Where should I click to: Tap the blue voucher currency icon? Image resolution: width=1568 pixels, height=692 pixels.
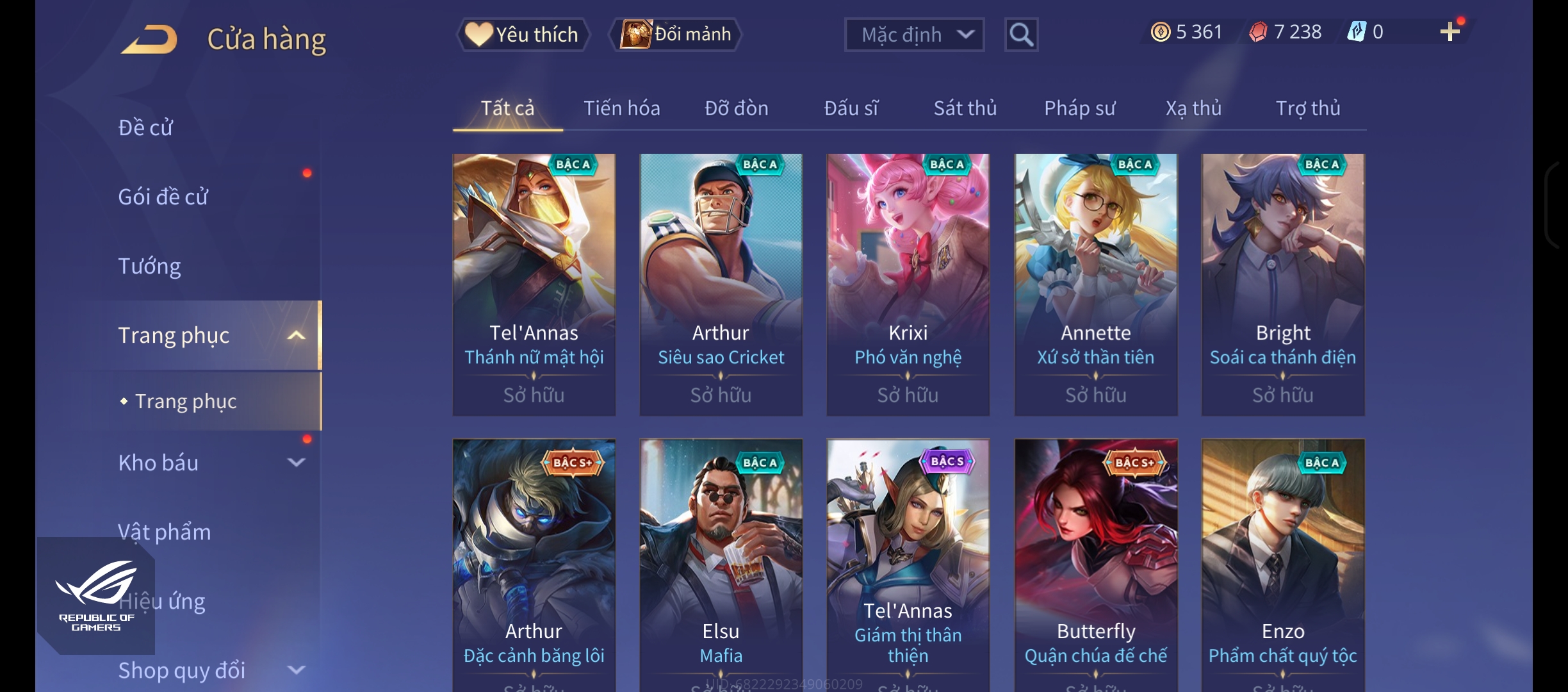[x=1357, y=31]
